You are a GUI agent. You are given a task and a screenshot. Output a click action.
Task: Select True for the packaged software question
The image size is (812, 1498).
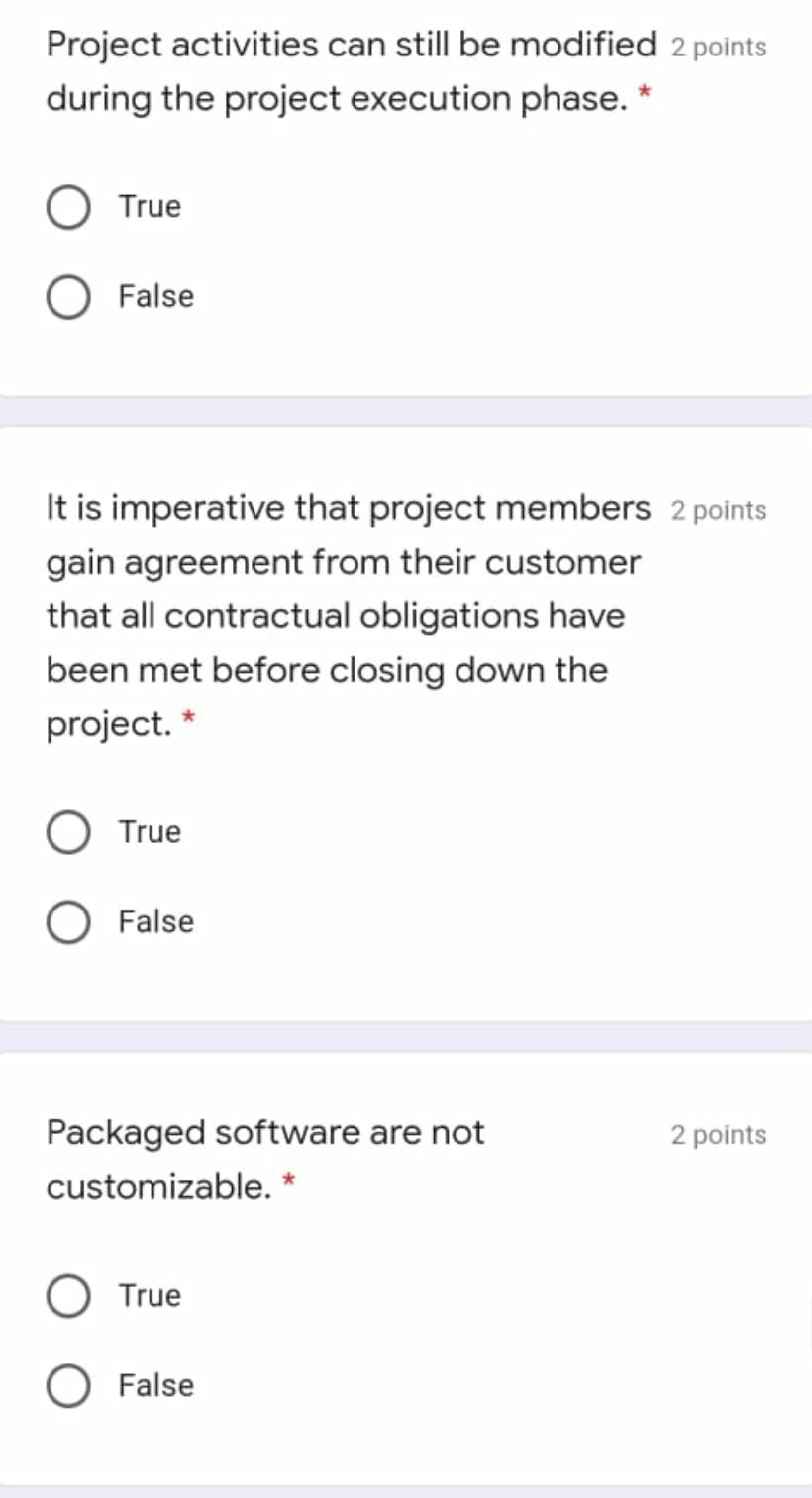click(x=68, y=1294)
